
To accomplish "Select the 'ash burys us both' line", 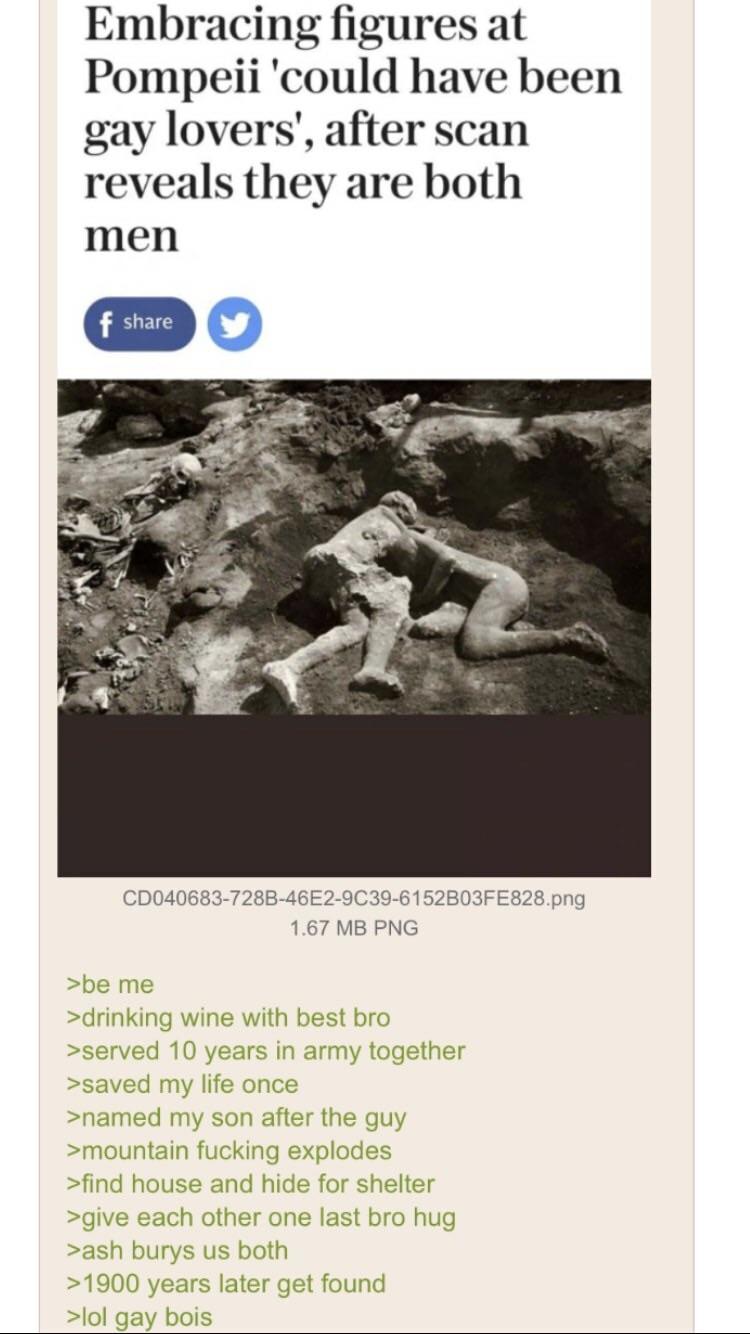I will tap(177, 1251).
